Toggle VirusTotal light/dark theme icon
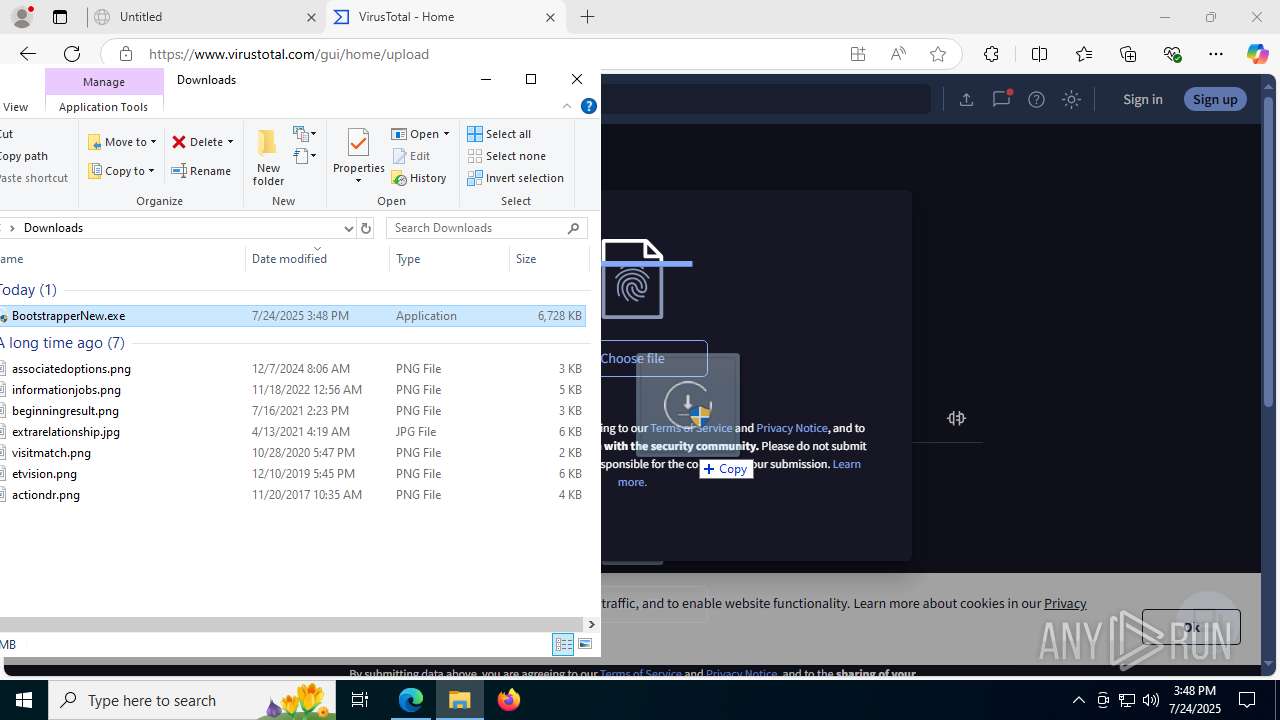This screenshot has height=720, width=1280. click(x=1071, y=99)
